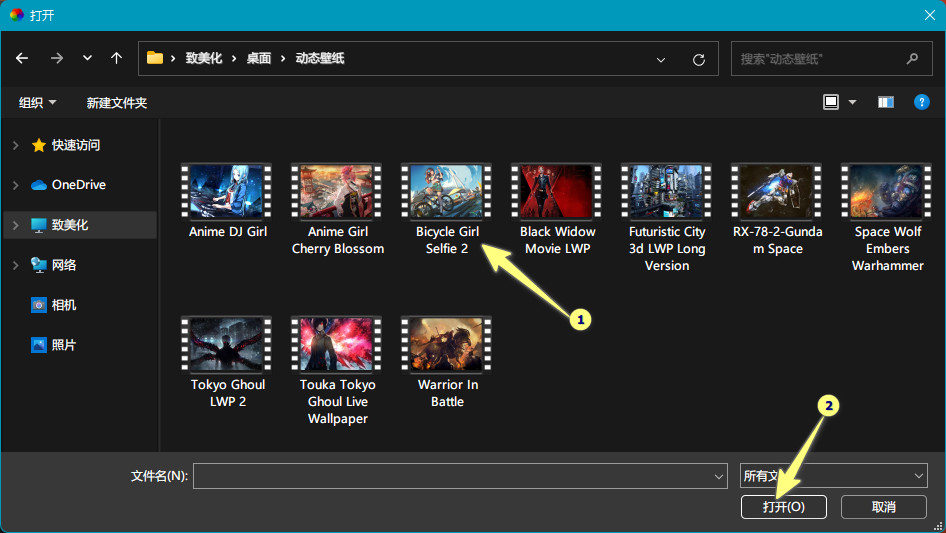Screen dimensions: 946x533
Task: Select 快速访问 in the sidebar
Action: click(76, 145)
